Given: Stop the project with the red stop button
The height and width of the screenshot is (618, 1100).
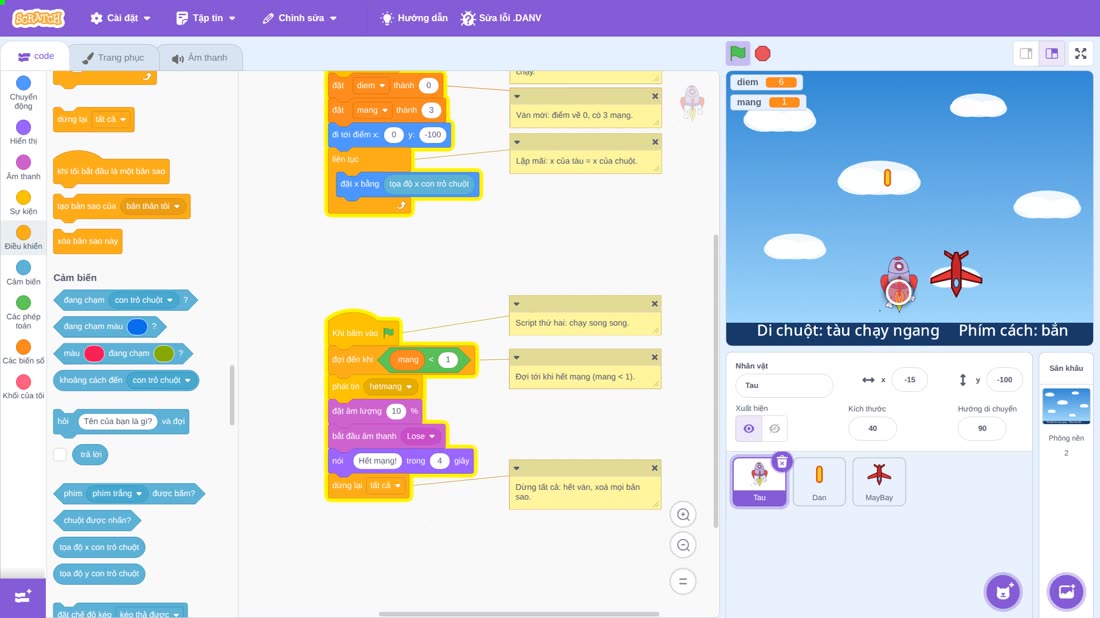Looking at the screenshot, I should [x=763, y=53].
